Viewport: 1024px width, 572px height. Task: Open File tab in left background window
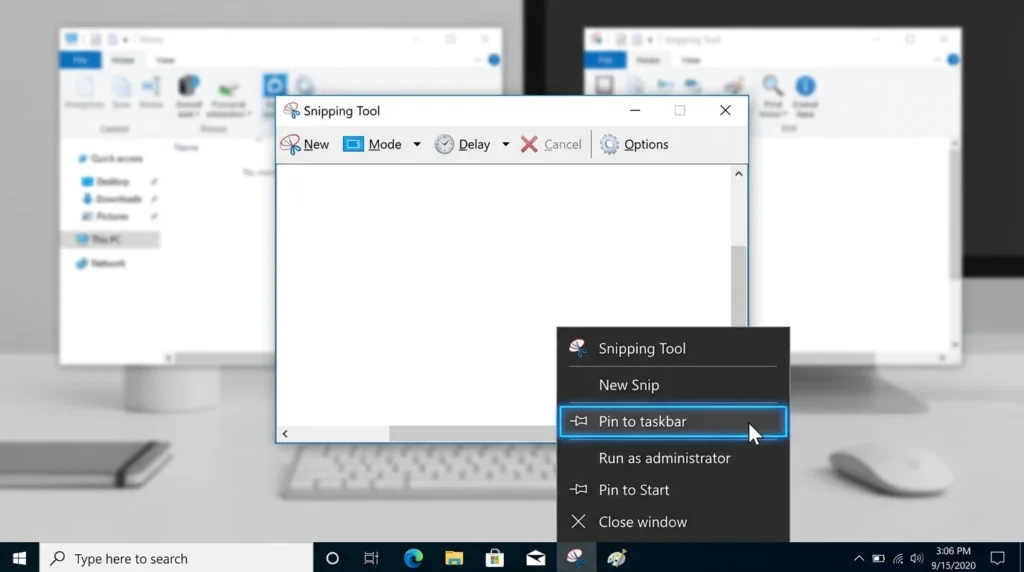coord(80,60)
